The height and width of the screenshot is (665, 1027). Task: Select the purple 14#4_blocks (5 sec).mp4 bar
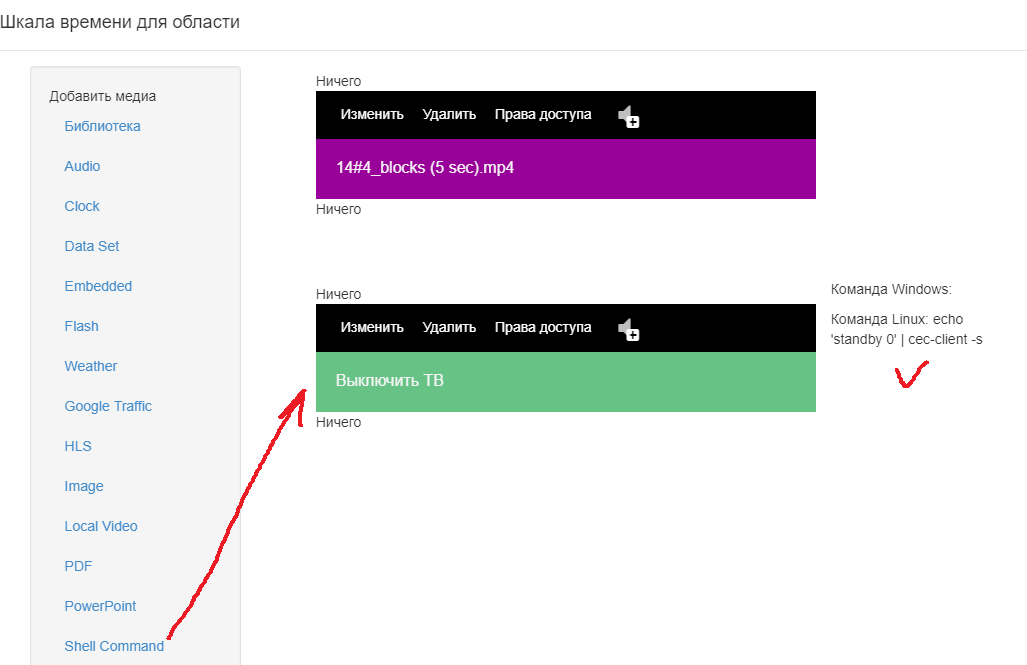566,168
